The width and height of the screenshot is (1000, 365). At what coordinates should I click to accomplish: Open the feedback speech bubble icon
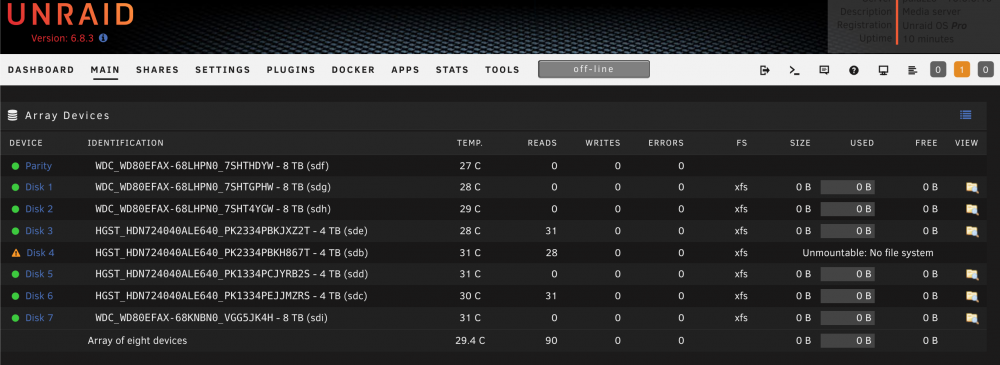824,70
